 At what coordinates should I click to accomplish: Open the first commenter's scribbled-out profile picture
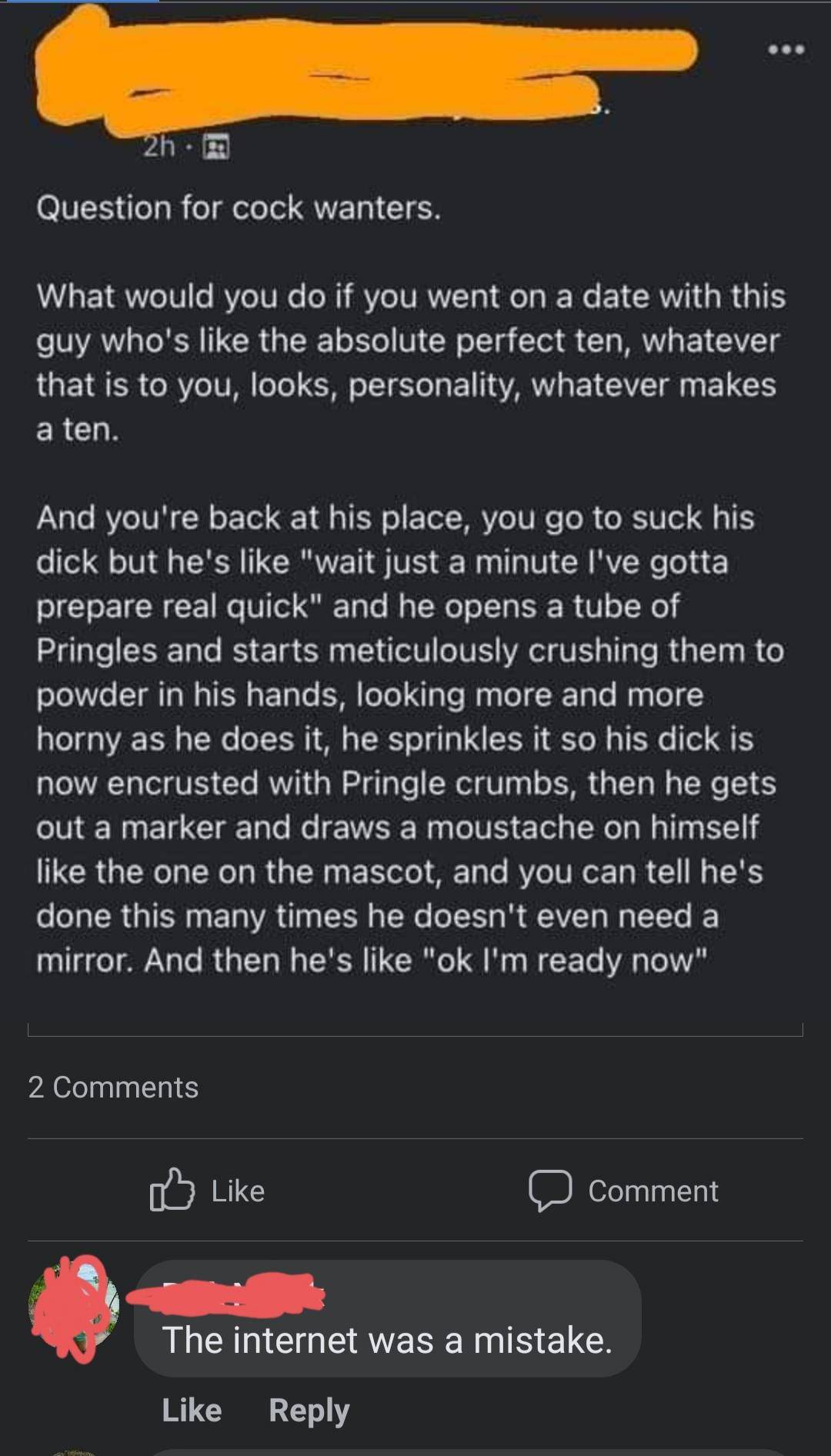click(x=74, y=1307)
